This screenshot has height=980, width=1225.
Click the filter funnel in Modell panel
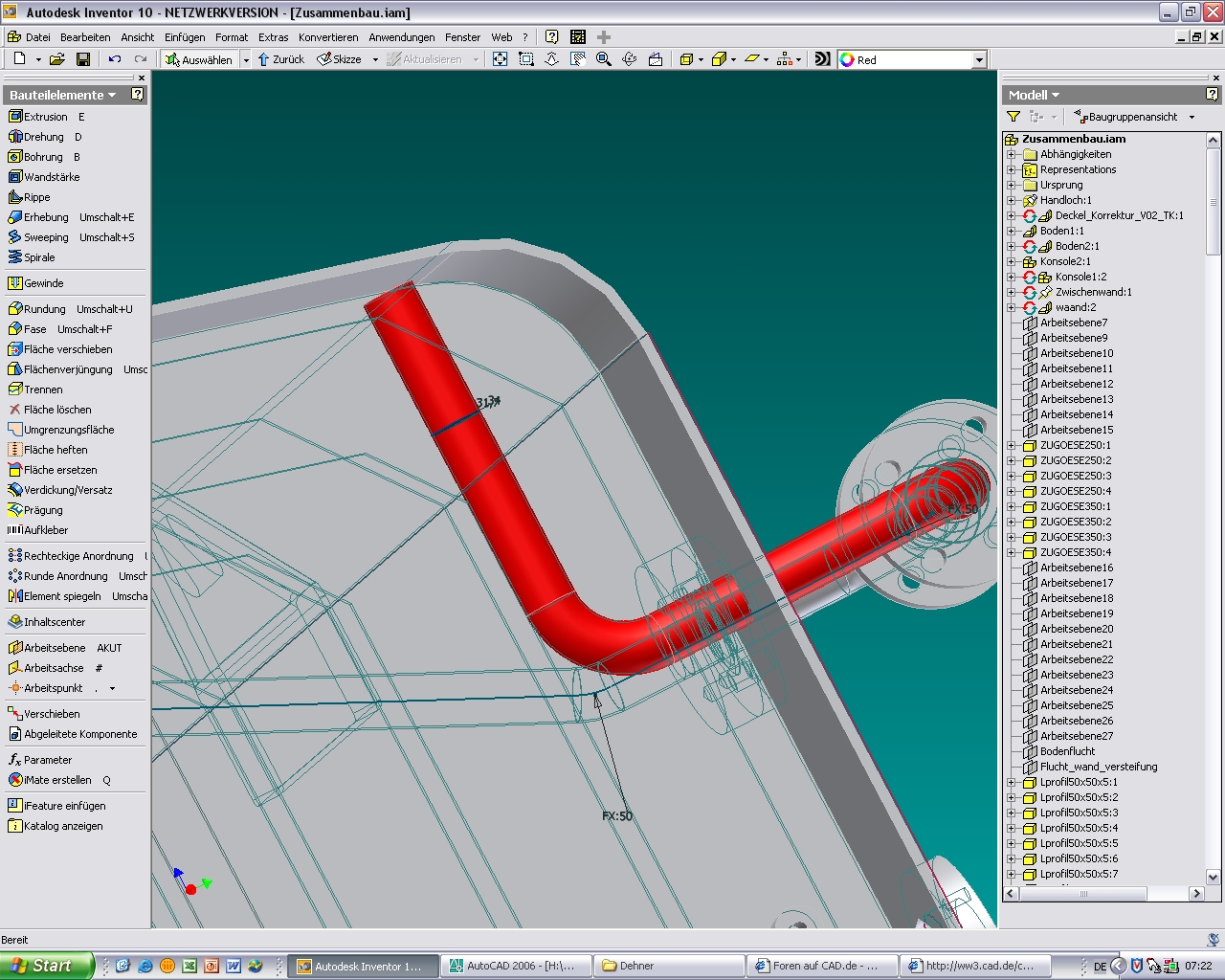pos(1013,117)
